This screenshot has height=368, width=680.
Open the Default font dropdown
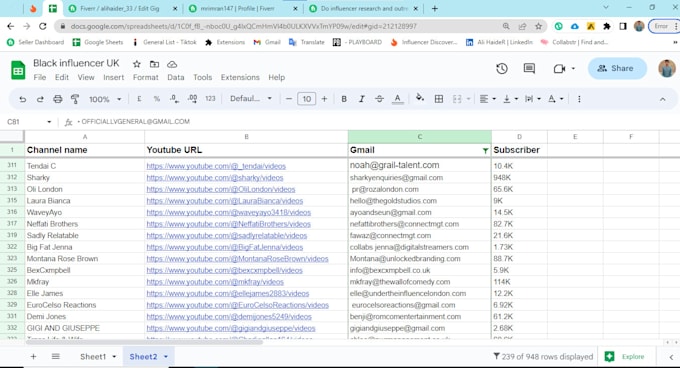(x=251, y=98)
